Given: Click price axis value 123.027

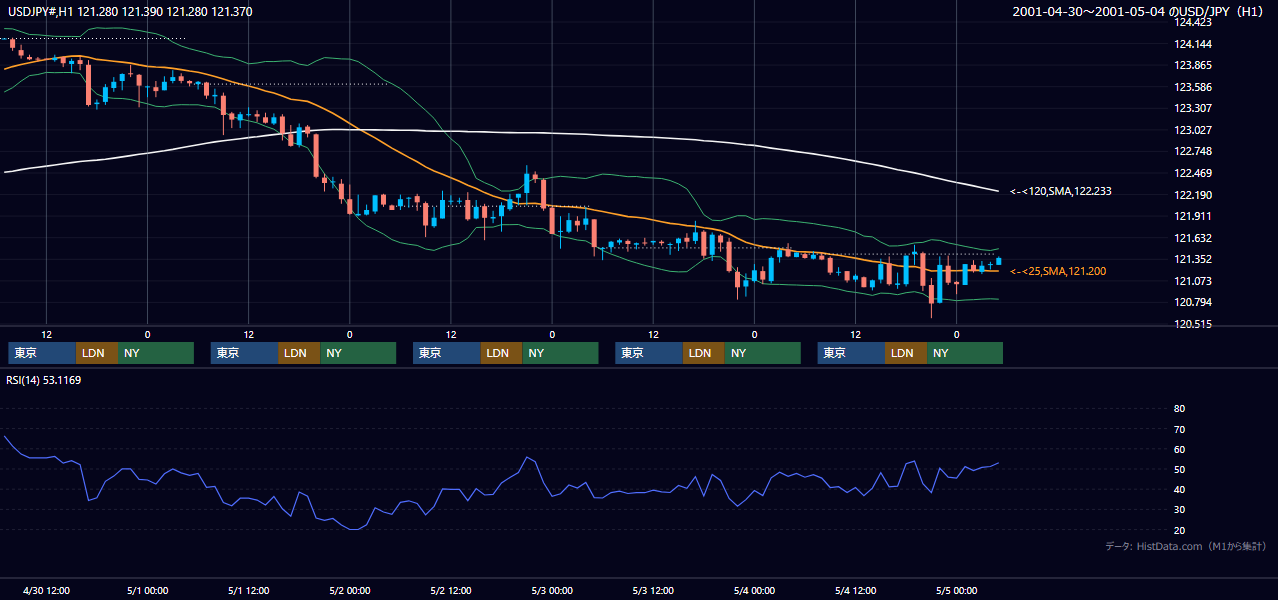Looking at the screenshot, I should [x=1193, y=130].
